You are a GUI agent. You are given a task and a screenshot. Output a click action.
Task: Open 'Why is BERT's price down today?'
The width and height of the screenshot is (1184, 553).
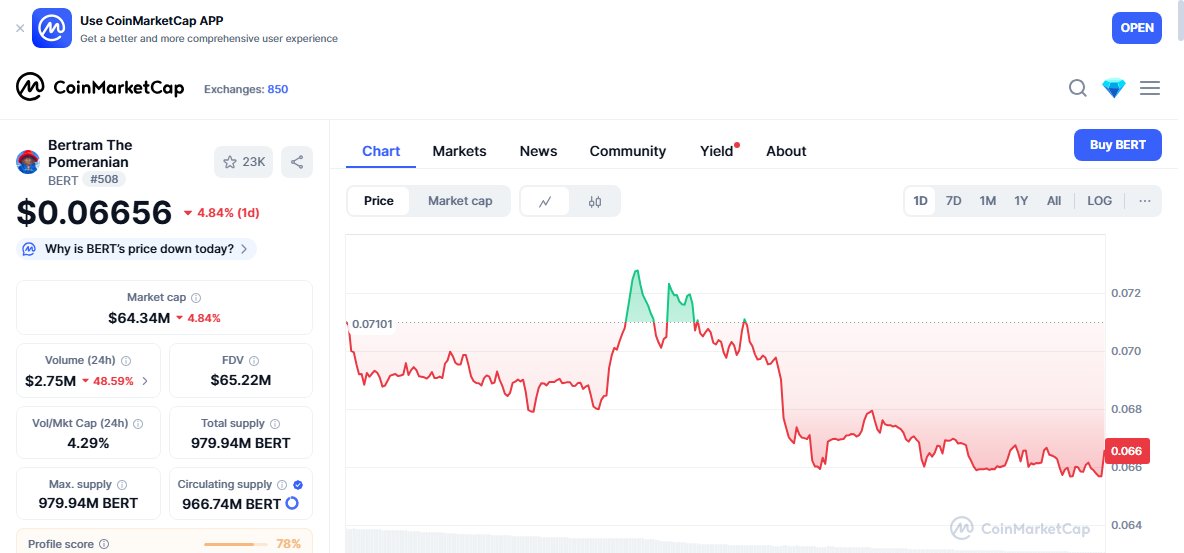pyautogui.click(x=136, y=249)
